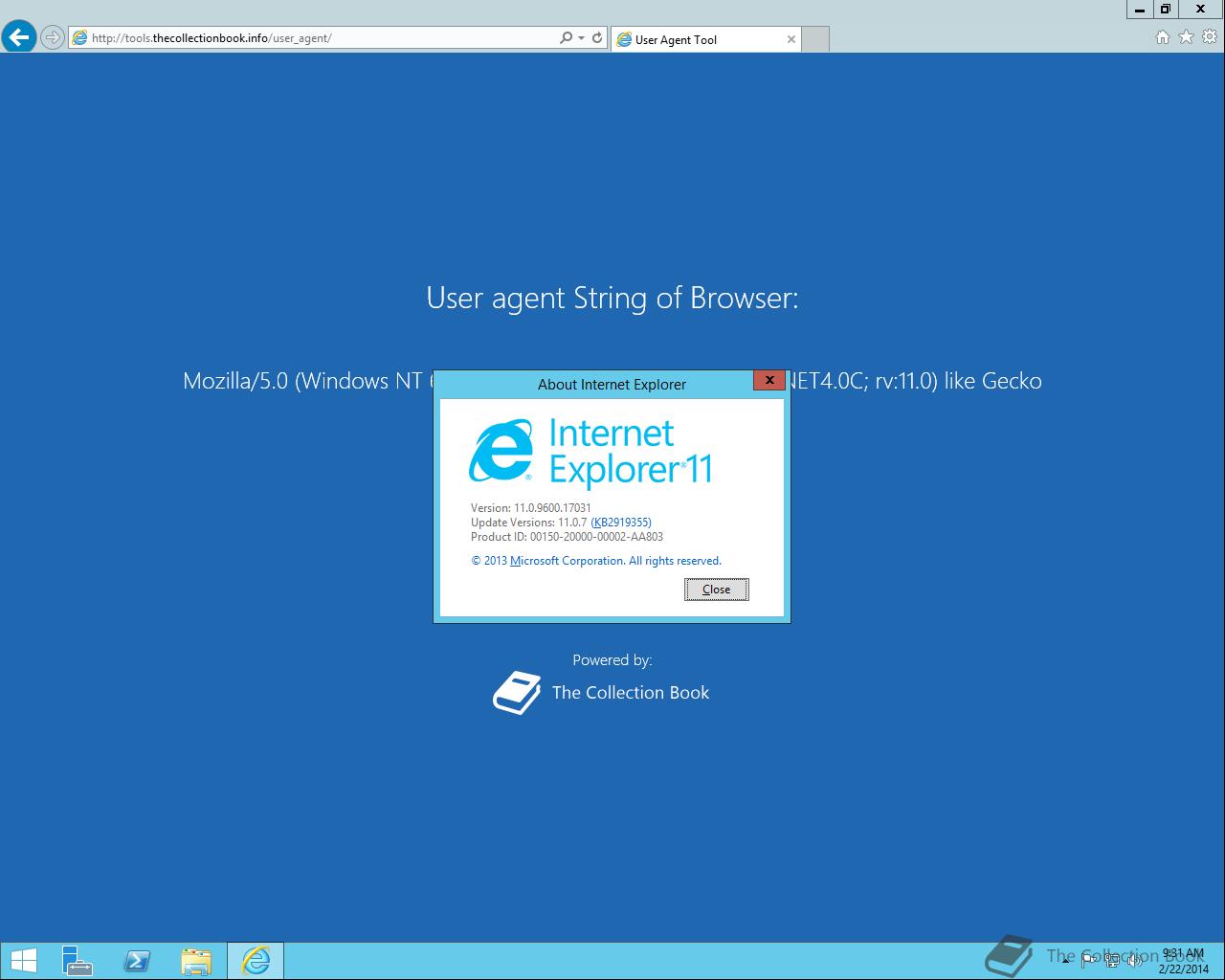Go back with the IE Back arrow

tap(19, 37)
